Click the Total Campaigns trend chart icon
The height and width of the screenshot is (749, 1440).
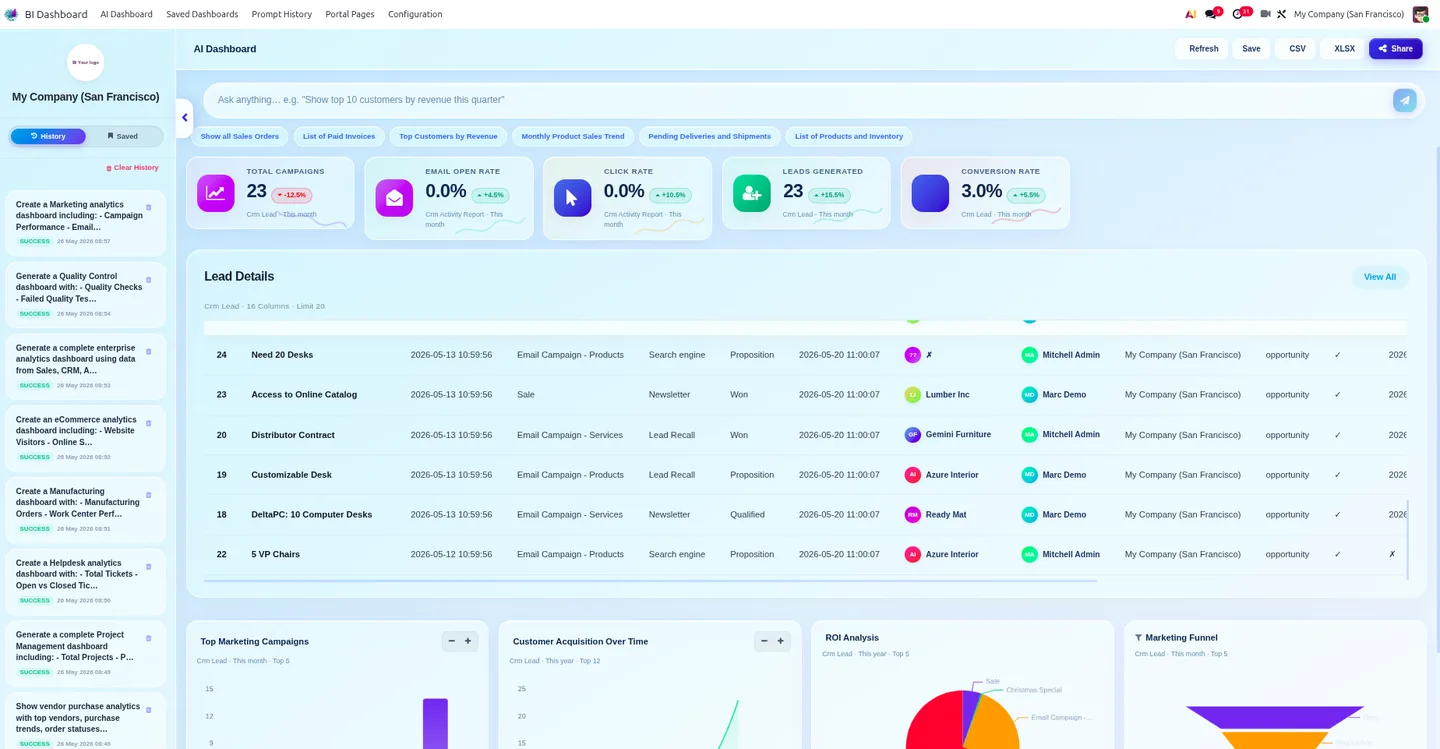[x=215, y=193]
